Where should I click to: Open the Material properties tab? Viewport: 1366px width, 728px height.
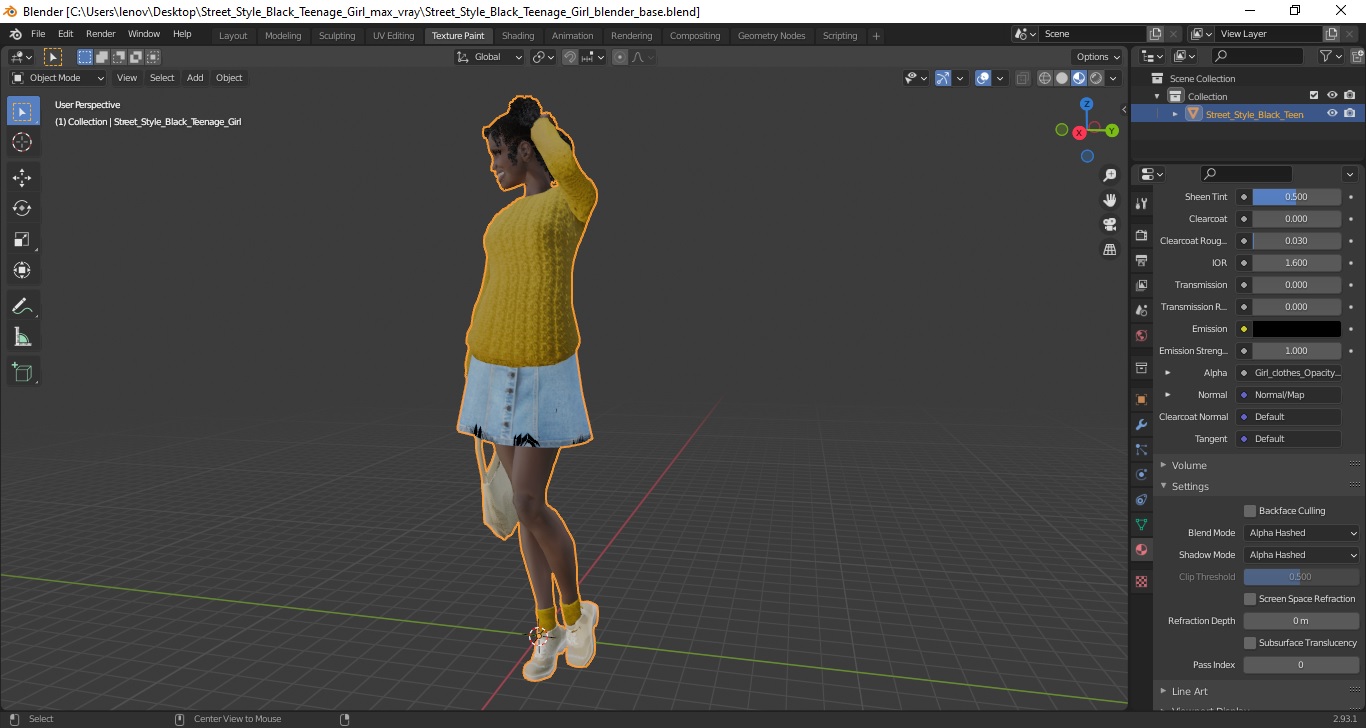pos(1141,549)
